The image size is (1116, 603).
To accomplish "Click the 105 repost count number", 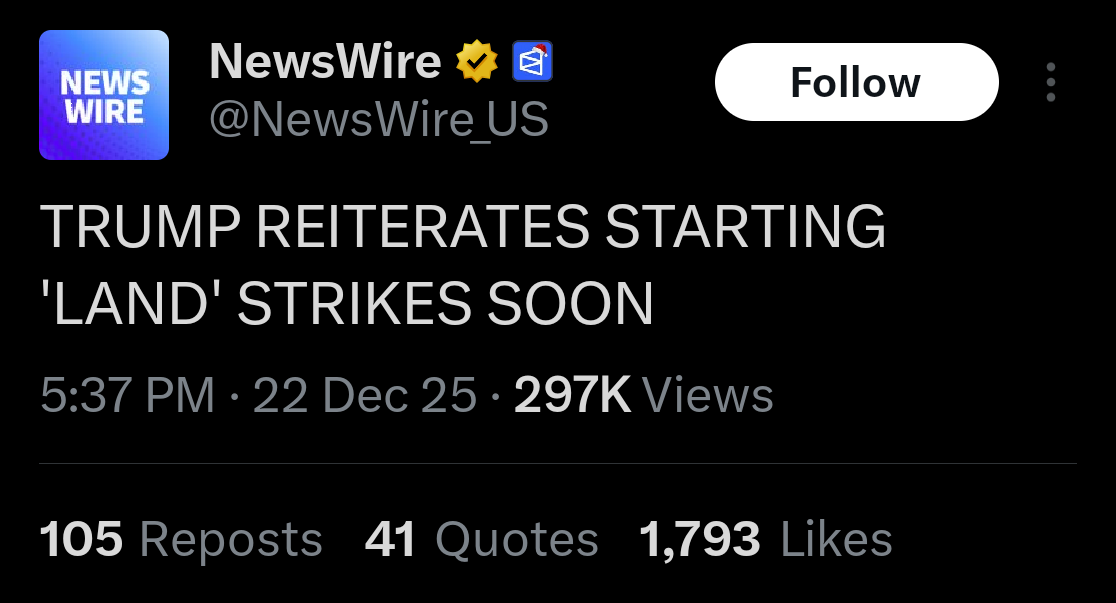I will (x=81, y=539).
